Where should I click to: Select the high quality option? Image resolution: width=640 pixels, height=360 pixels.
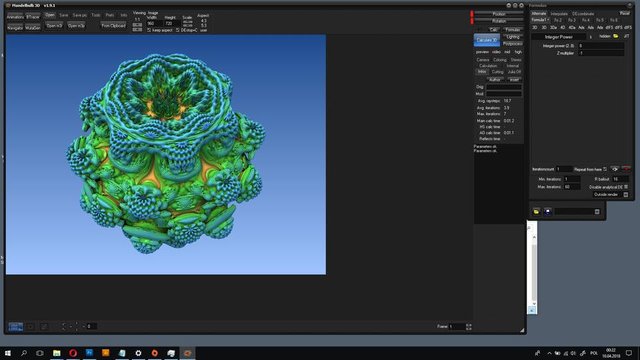point(518,52)
